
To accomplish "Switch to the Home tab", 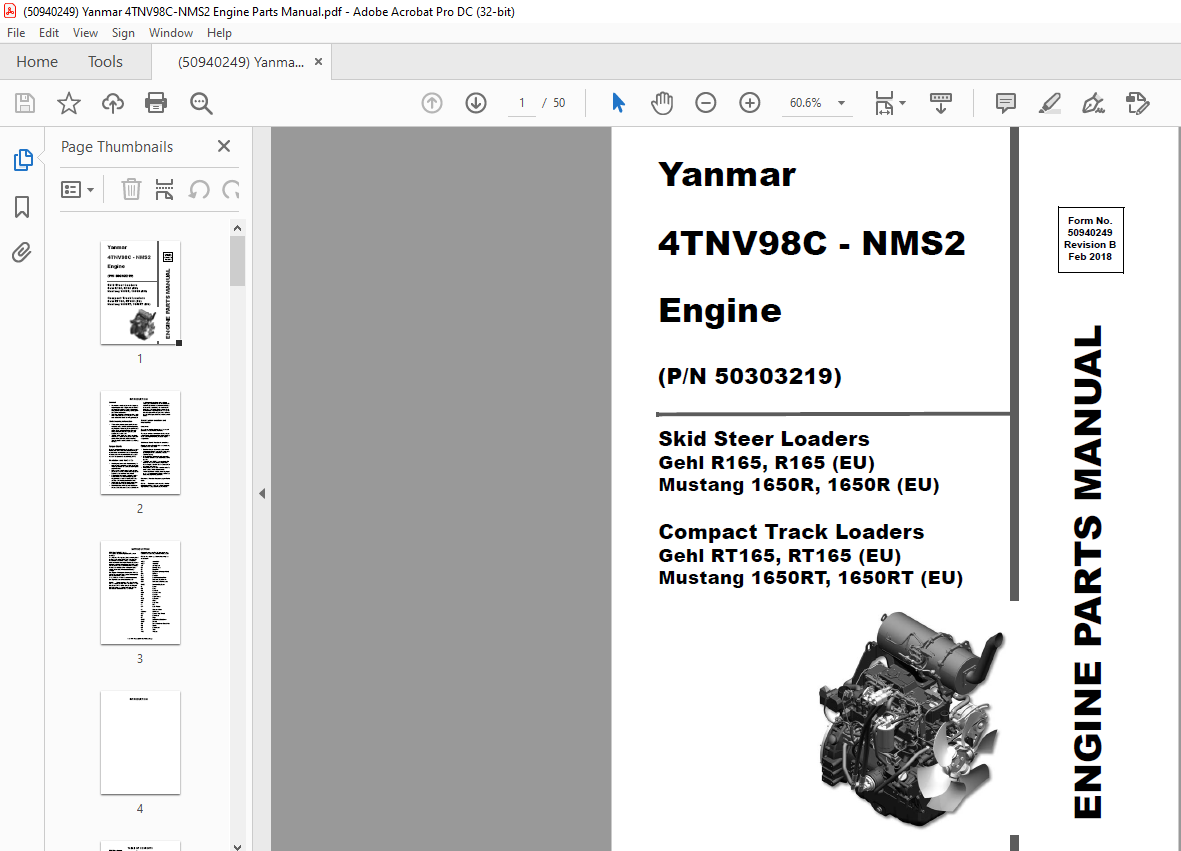I will (37, 62).
